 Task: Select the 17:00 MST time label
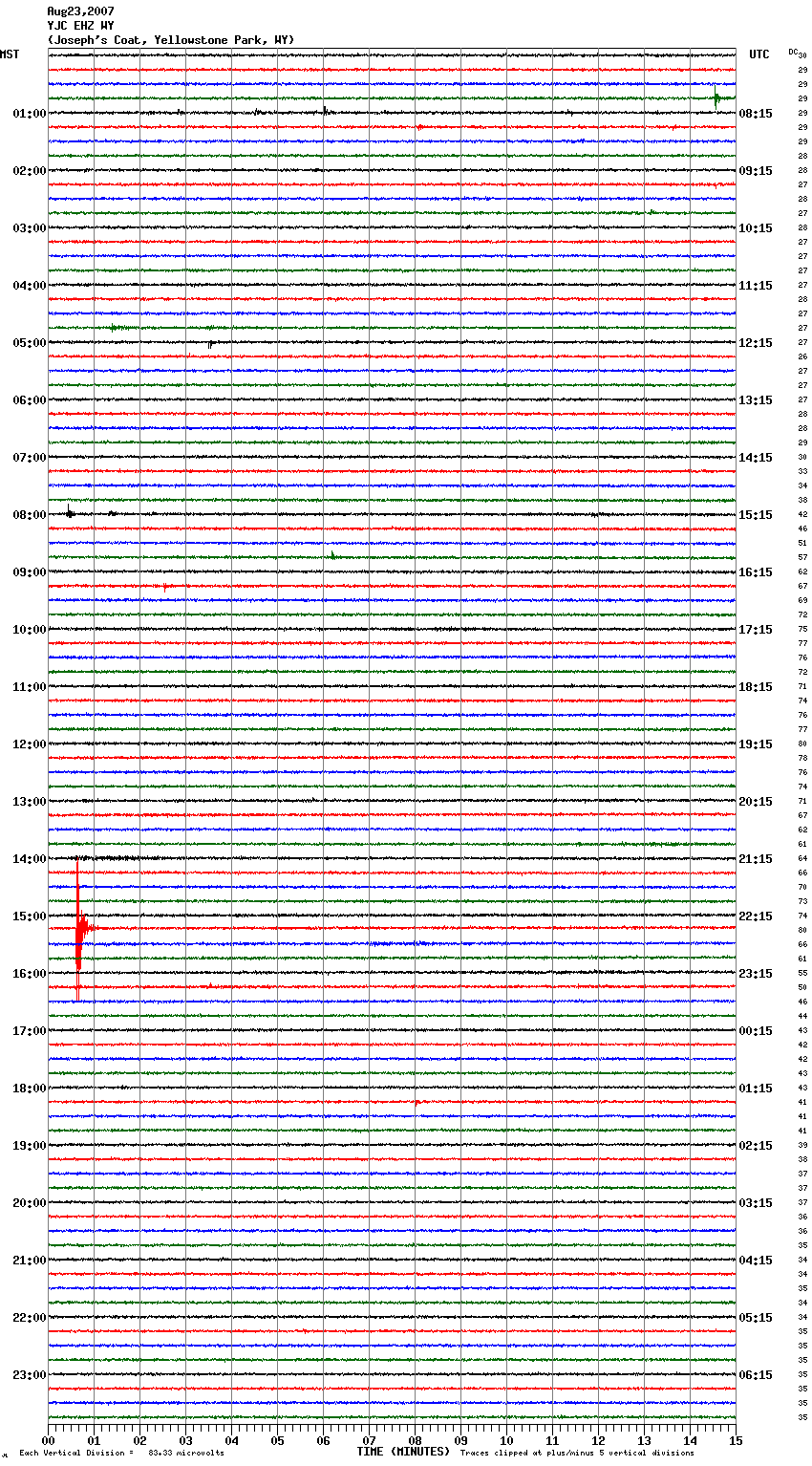30,1031
